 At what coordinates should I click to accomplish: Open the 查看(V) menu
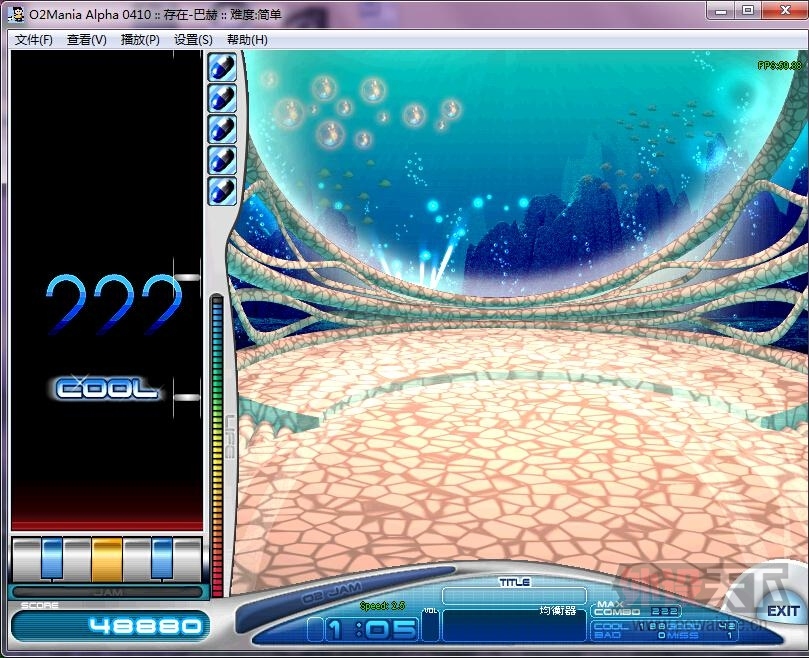(87, 40)
